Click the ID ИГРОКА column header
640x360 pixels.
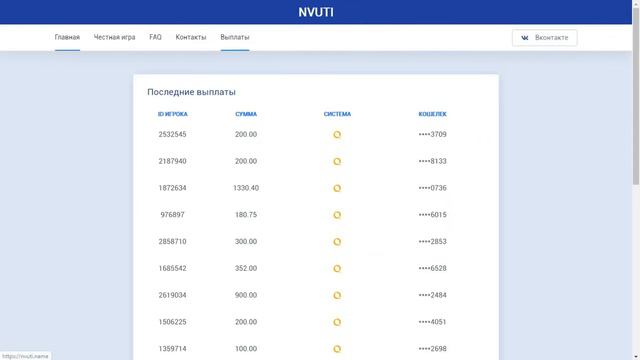click(x=173, y=114)
